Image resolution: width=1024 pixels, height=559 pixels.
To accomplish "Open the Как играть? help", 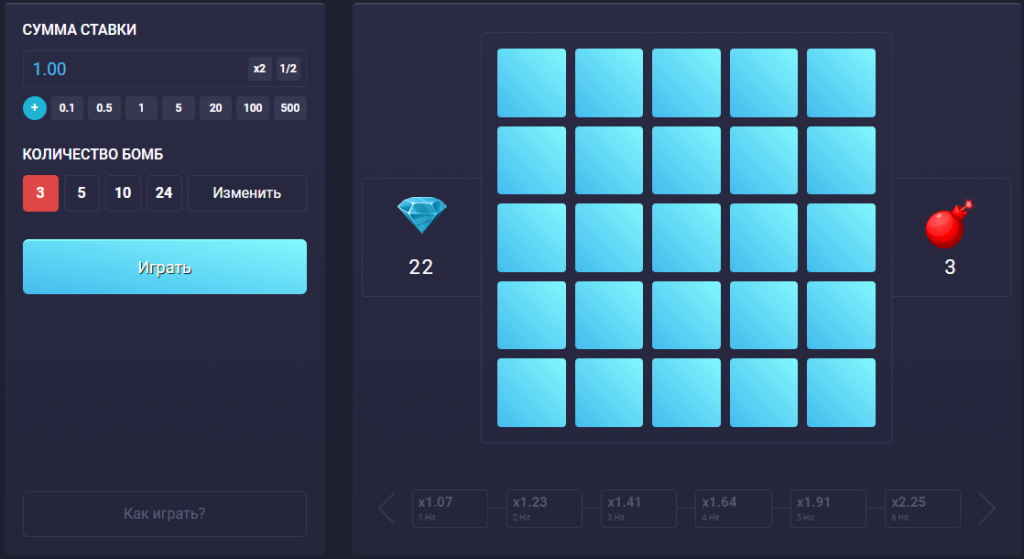I will pyautogui.click(x=165, y=514).
